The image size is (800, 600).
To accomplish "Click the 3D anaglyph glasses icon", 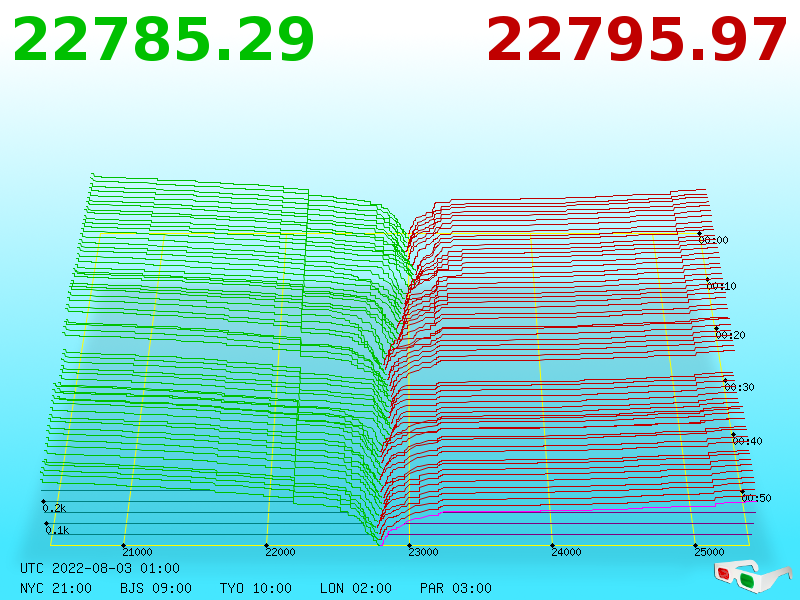I will pos(752,576).
